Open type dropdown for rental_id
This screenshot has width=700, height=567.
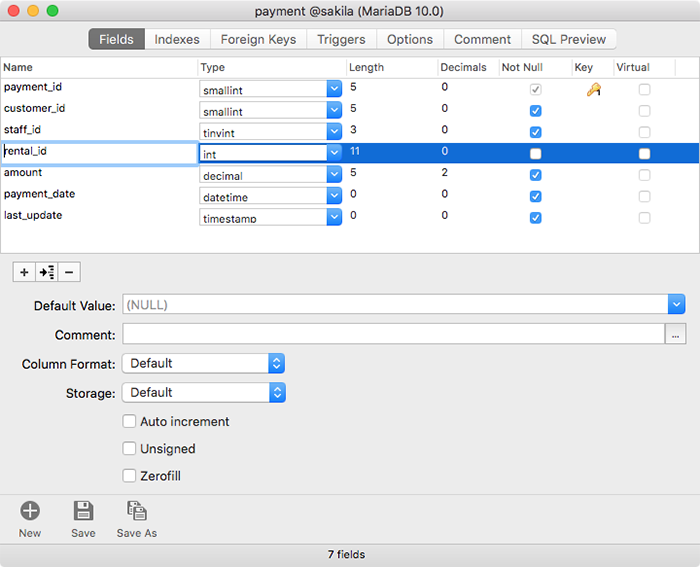coord(334,153)
